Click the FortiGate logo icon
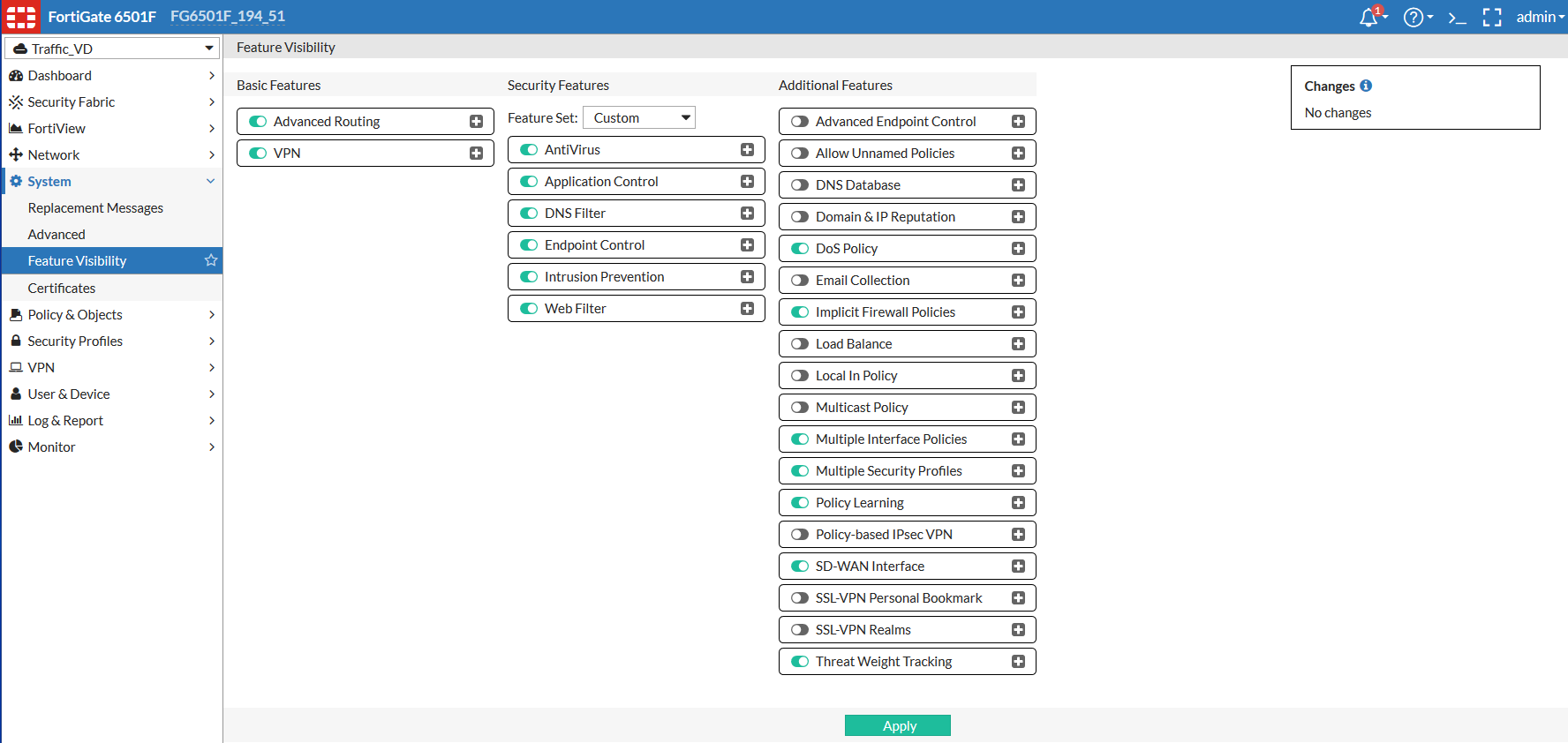The width and height of the screenshot is (1568, 743). click(21, 17)
